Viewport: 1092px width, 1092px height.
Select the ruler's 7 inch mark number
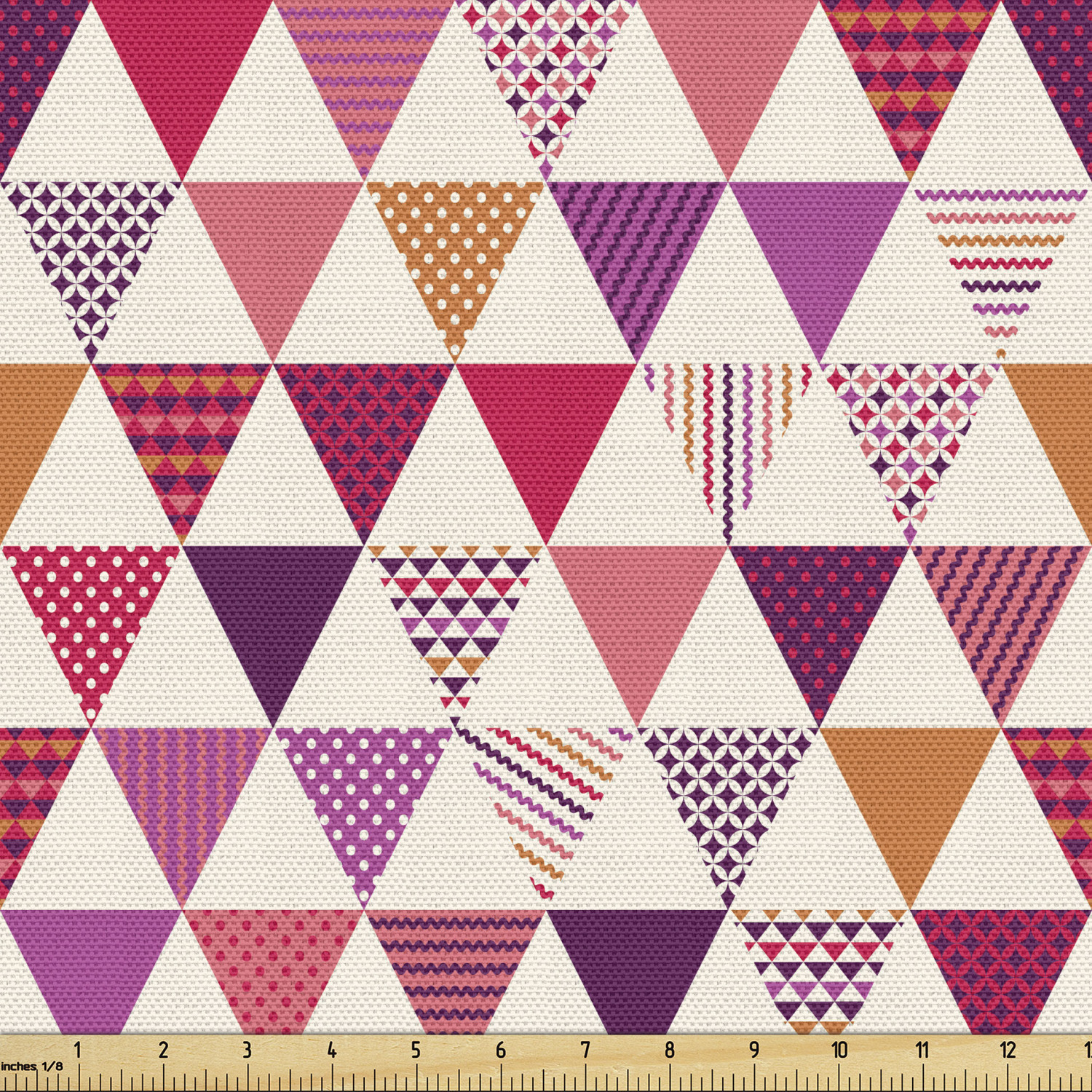pos(585,1050)
